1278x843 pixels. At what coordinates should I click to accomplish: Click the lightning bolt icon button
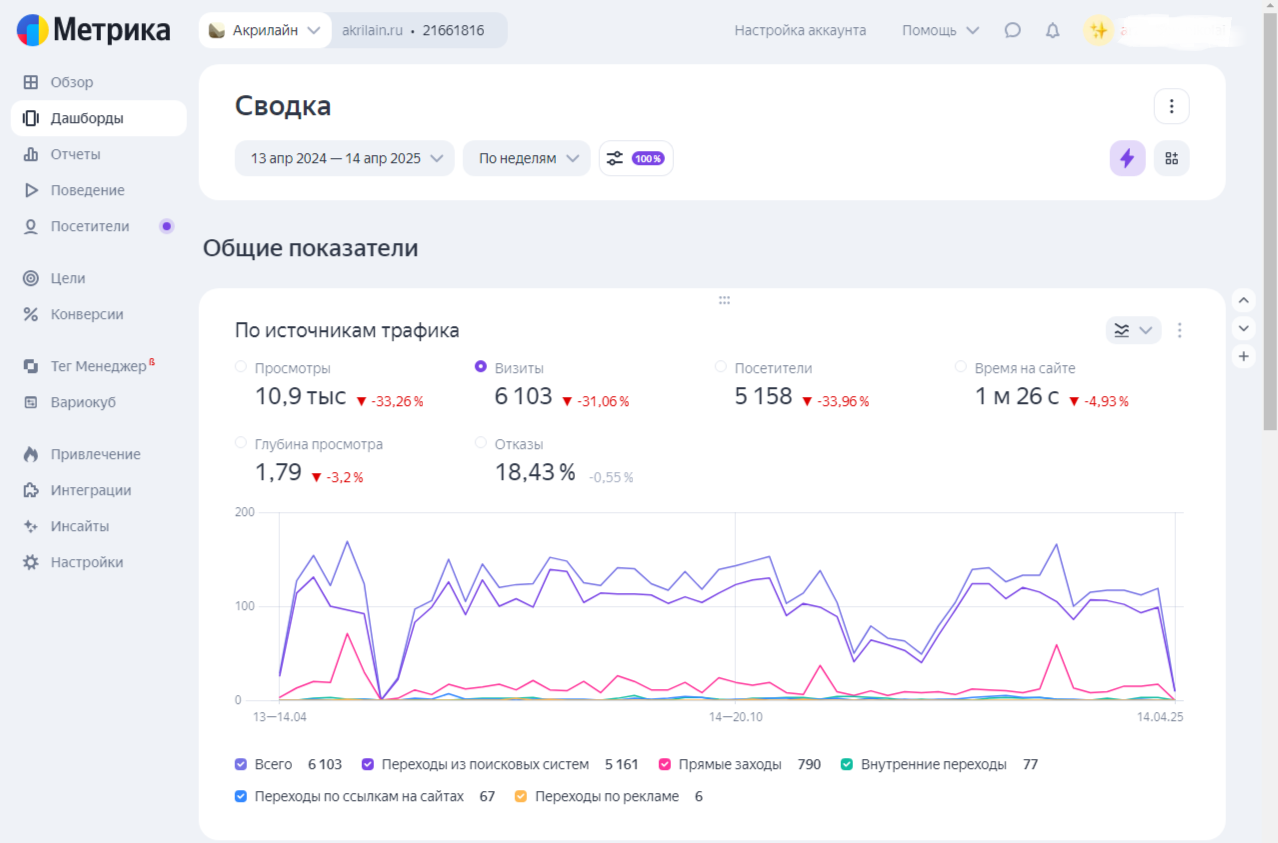click(1127, 158)
